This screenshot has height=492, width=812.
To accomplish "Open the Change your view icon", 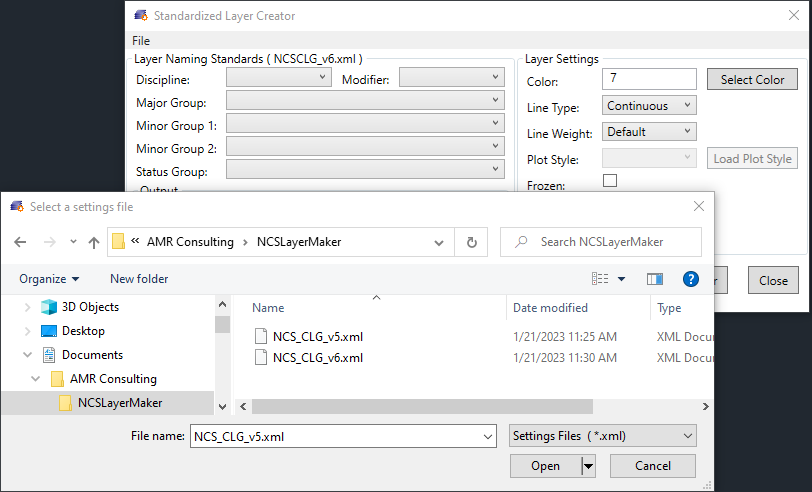I will [602, 279].
